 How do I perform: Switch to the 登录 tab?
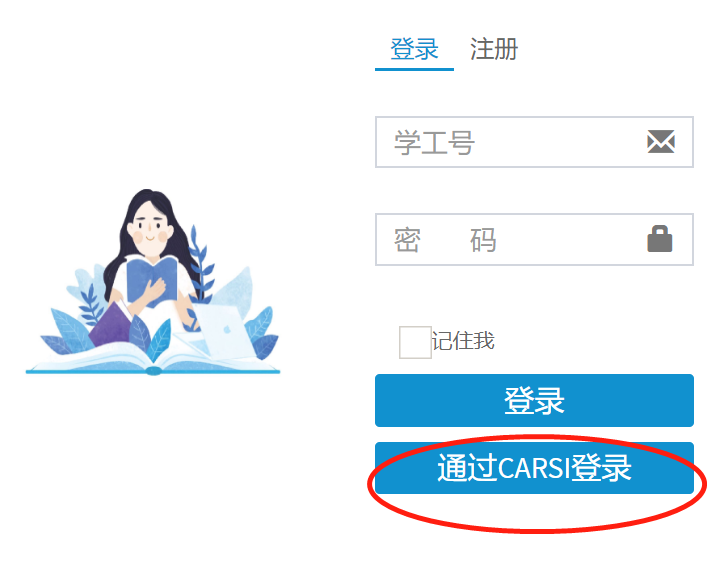tap(414, 49)
